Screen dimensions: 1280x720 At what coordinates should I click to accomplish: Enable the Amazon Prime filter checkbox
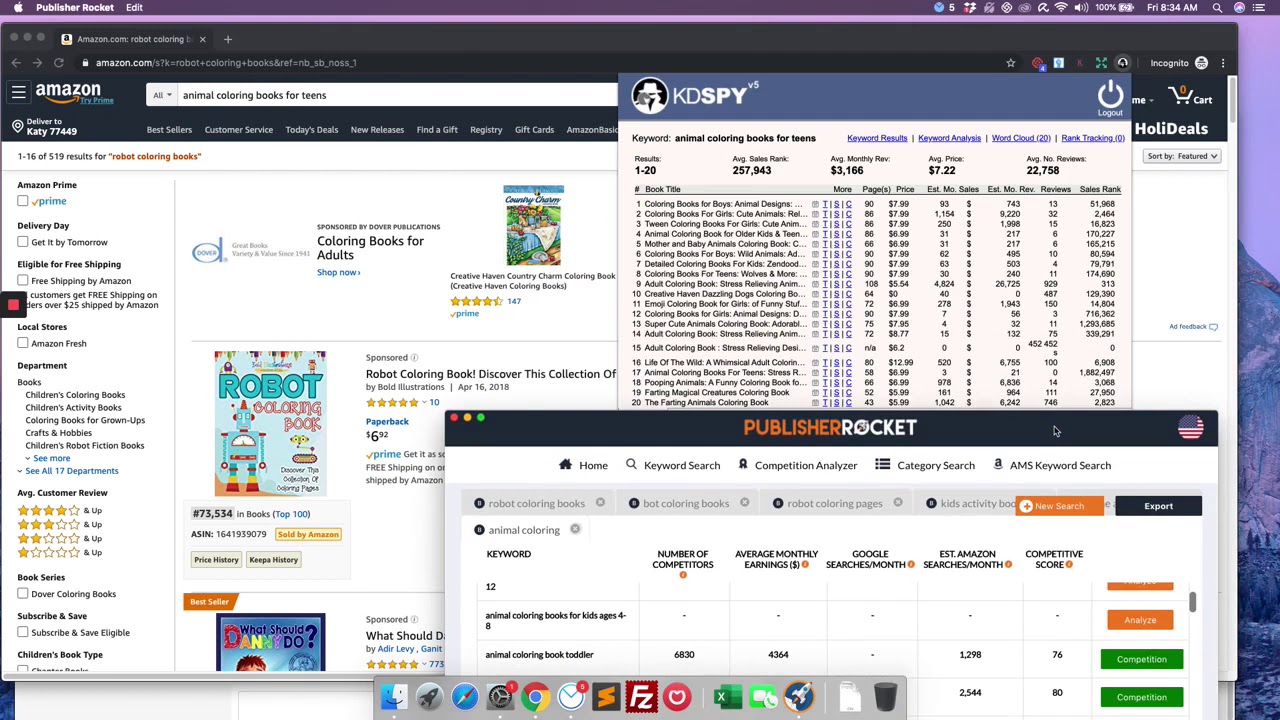(23, 201)
